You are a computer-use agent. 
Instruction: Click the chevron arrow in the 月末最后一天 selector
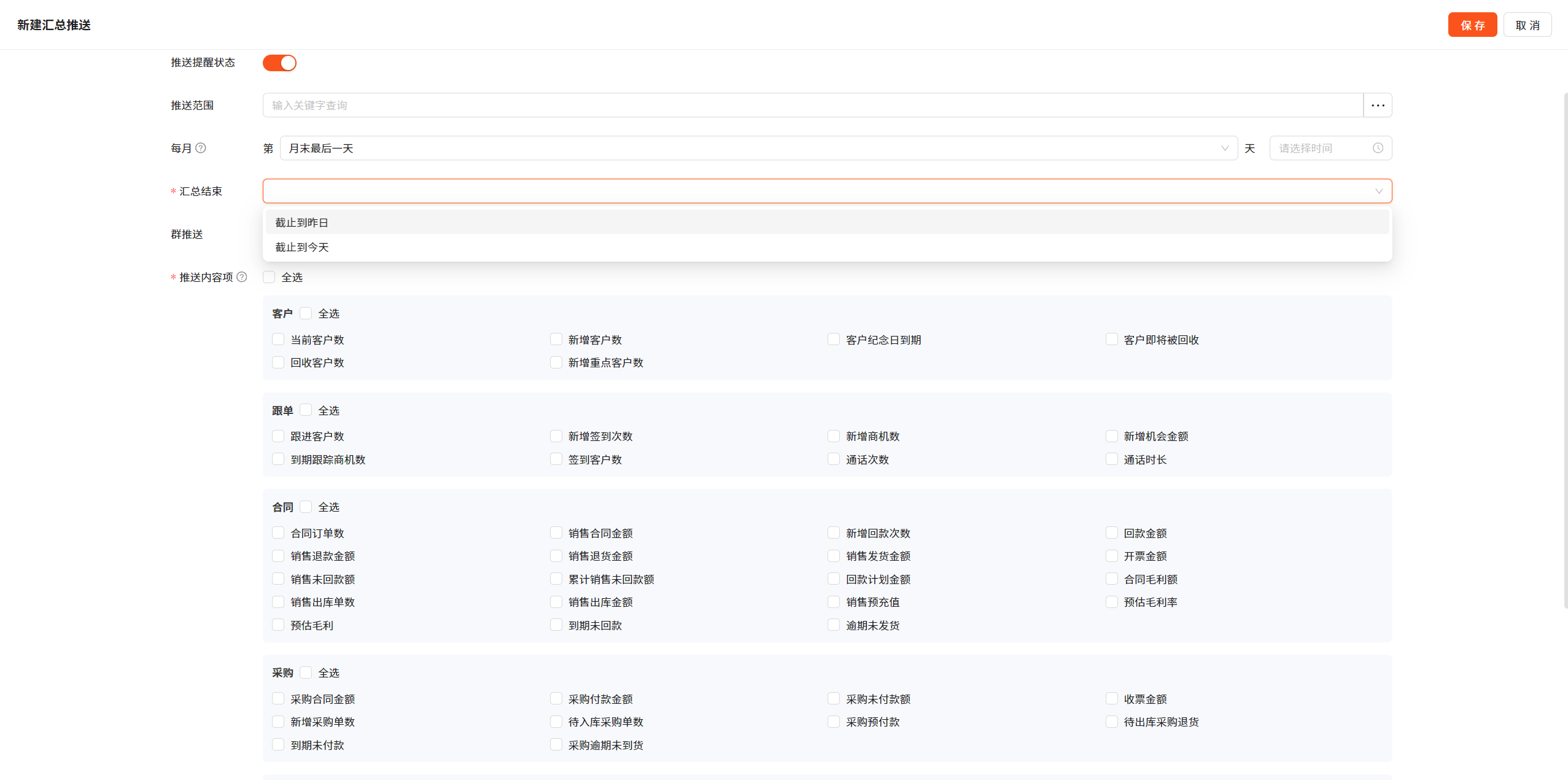tap(1225, 148)
